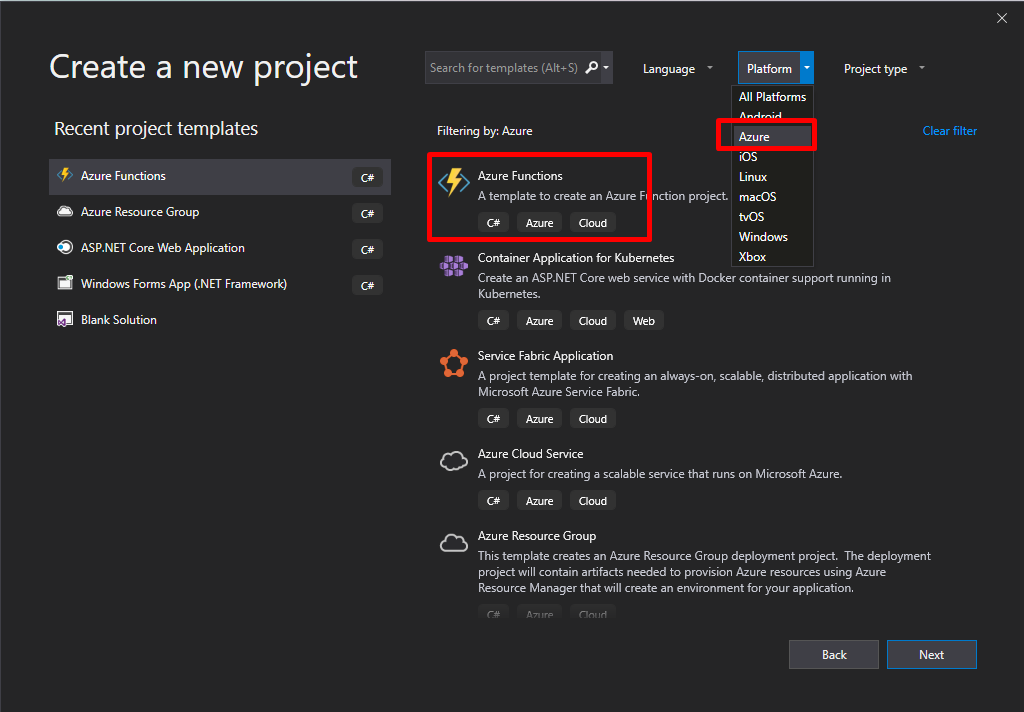Open the search options arrow beside magnifier

pos(606,67)
